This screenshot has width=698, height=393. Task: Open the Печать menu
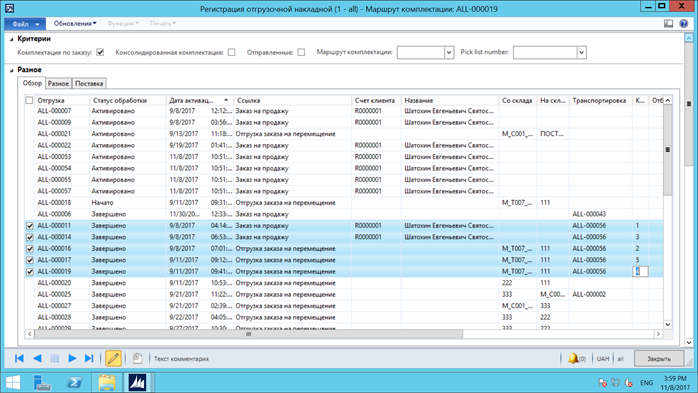(x=162, y=24)
